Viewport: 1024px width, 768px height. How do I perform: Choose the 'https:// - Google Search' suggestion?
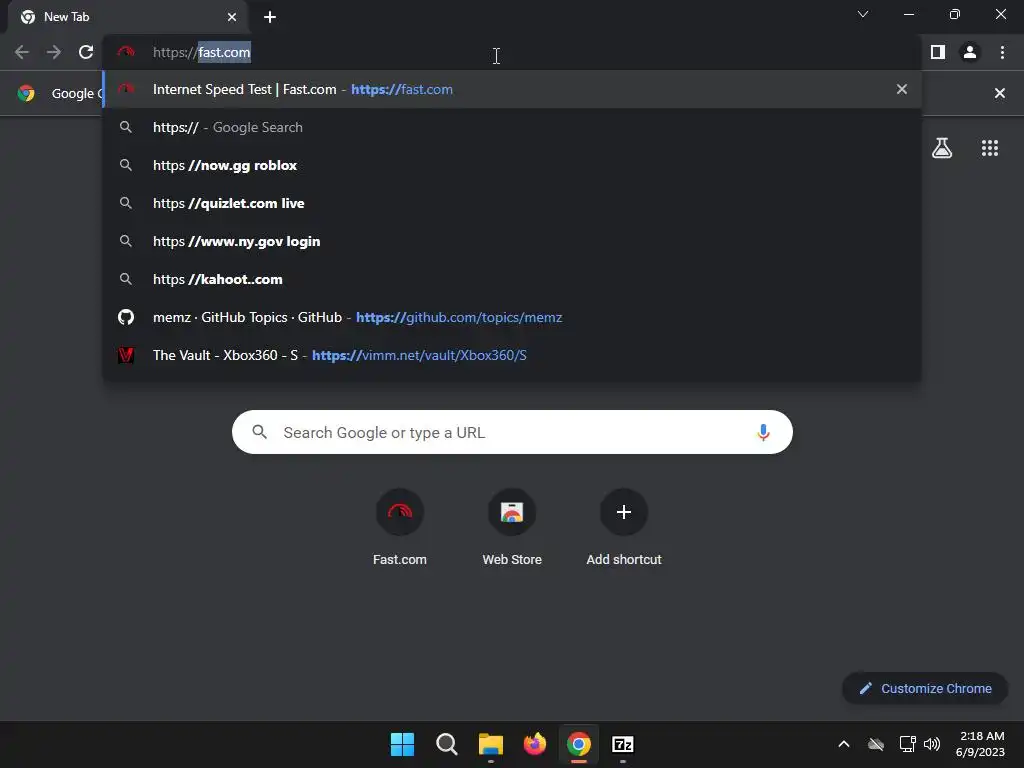tap(512, 127)
